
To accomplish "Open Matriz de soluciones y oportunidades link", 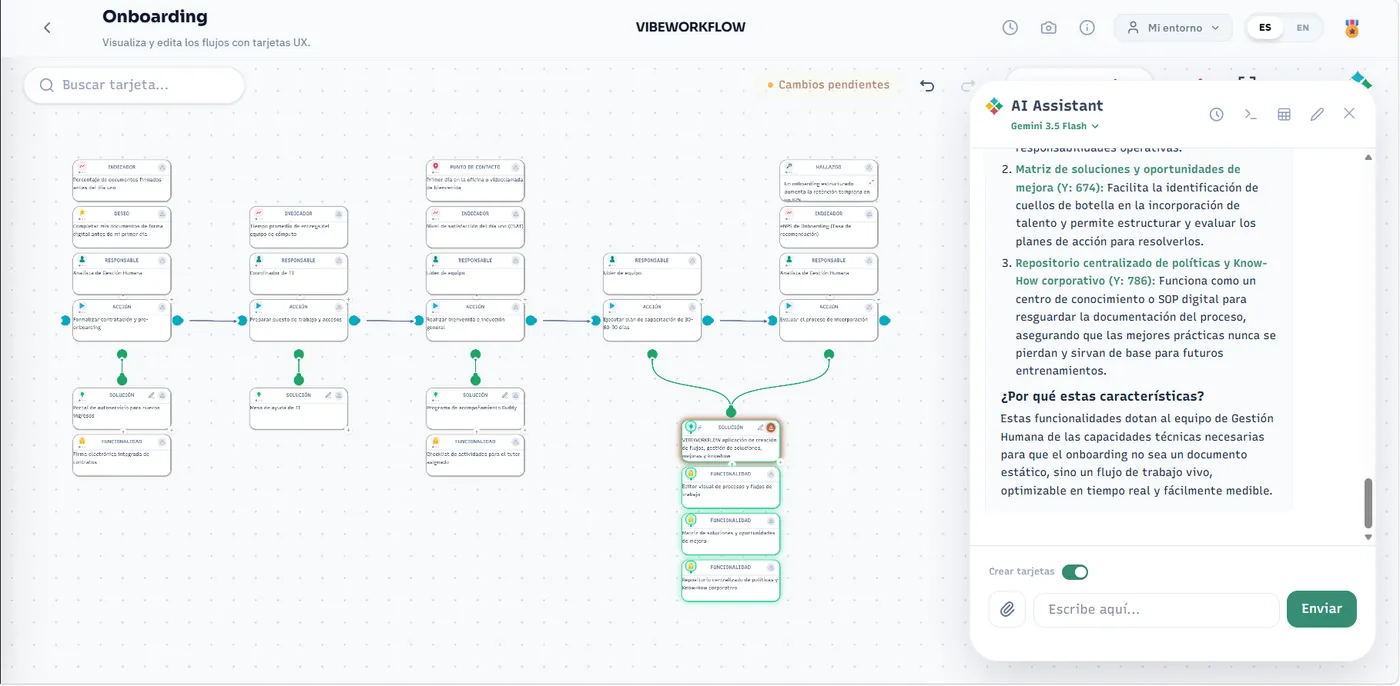I will click(x=1127, y=178).
